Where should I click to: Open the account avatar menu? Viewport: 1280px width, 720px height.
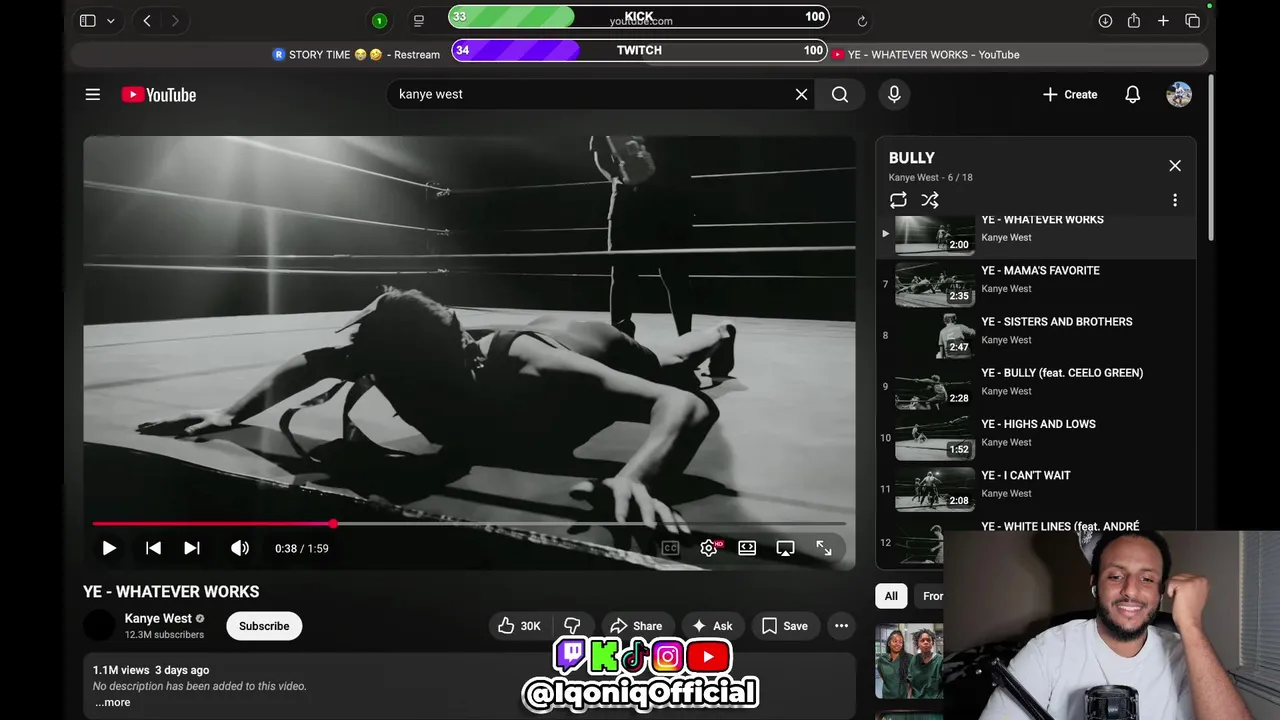click(x=1179, y=94)
